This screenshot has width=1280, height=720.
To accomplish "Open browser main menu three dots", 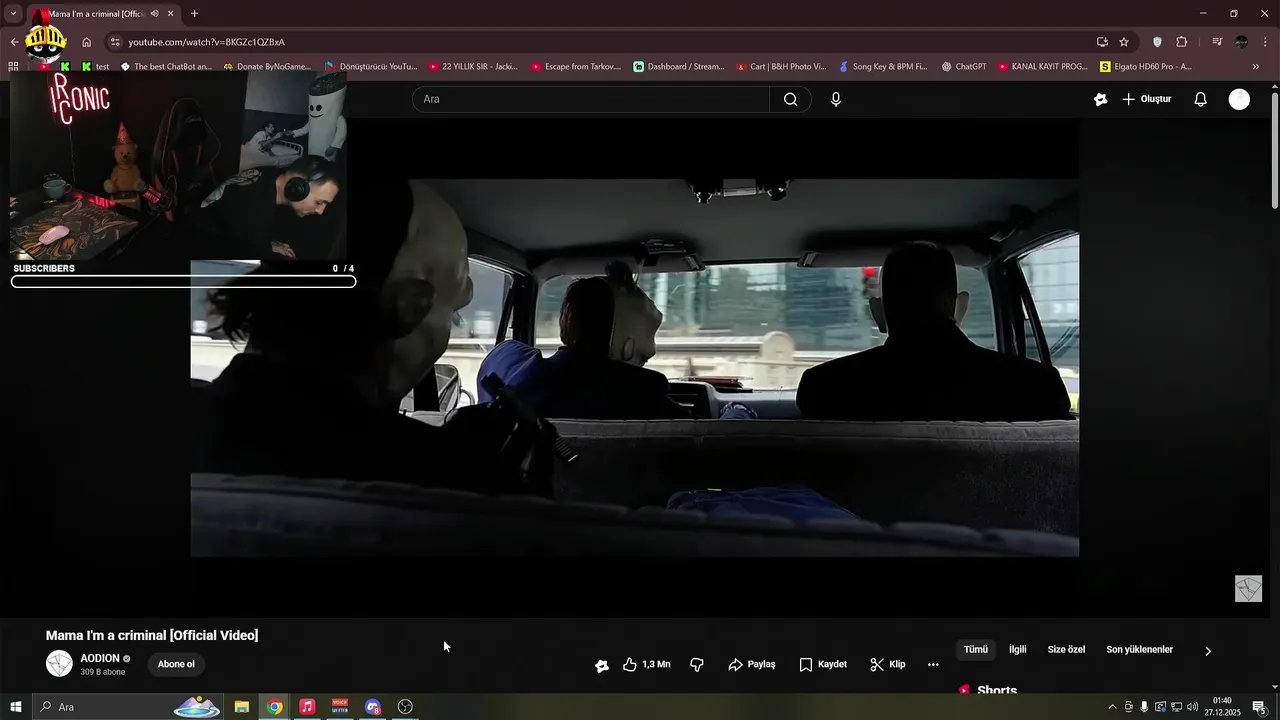I will [1266, 42].
